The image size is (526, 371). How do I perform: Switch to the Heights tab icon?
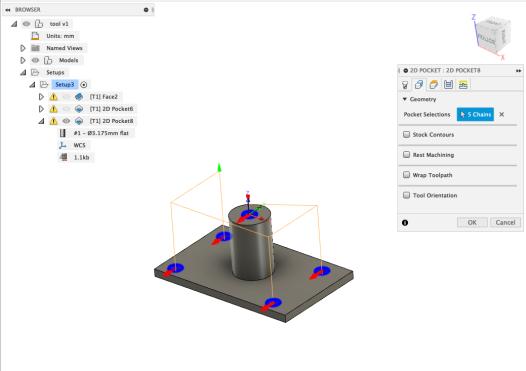tap(433, 85)
